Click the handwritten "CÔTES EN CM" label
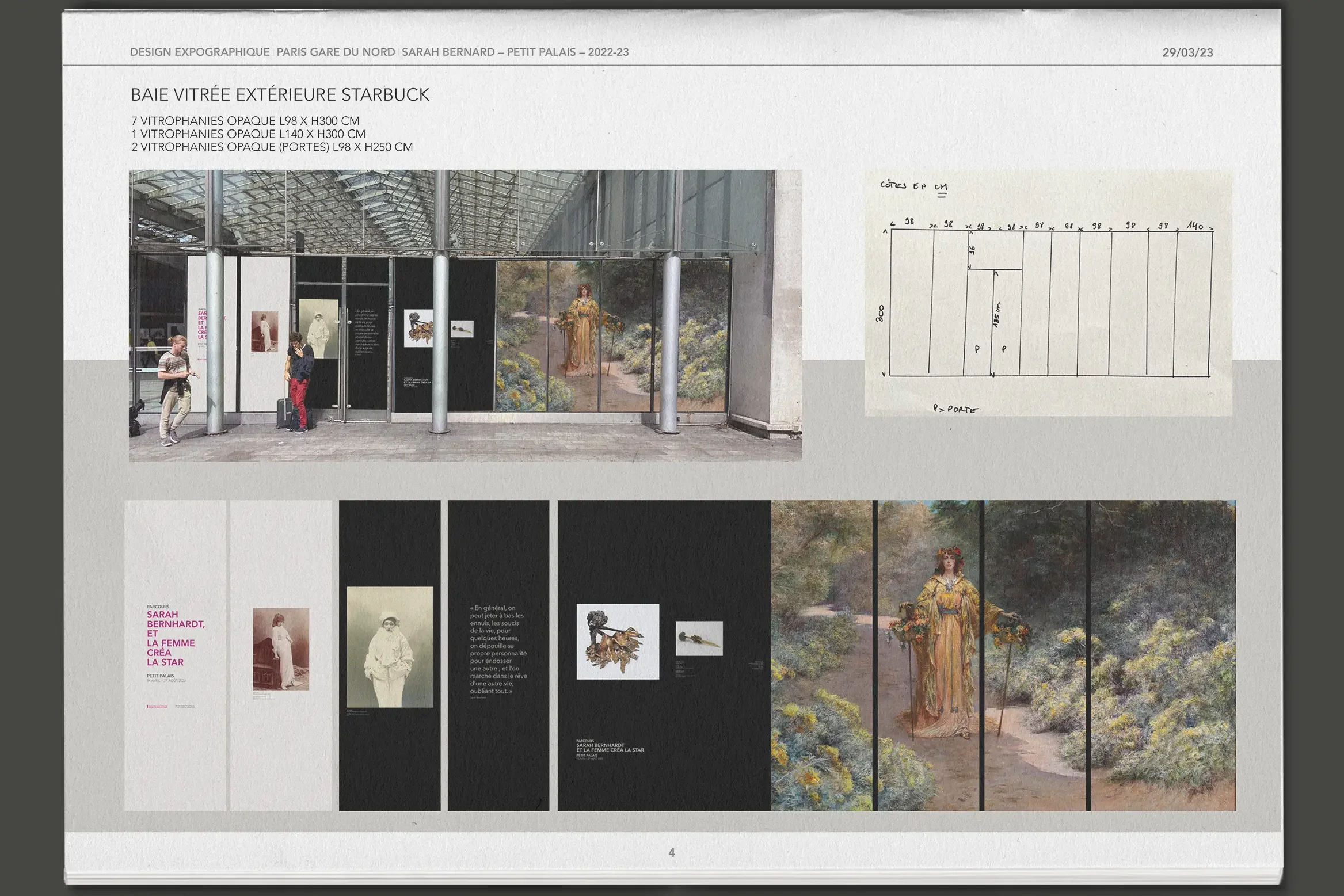 (x=914, y=186)
